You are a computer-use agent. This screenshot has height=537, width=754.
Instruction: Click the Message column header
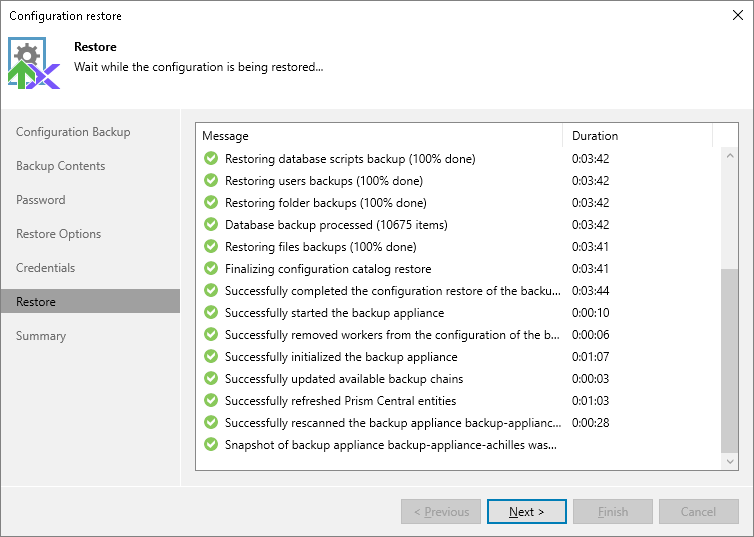(x=378, y=136)
